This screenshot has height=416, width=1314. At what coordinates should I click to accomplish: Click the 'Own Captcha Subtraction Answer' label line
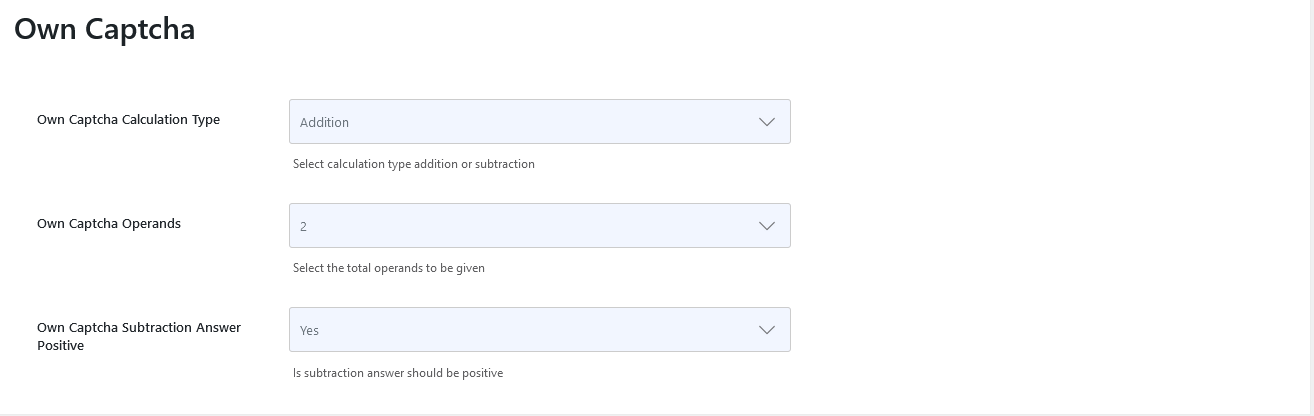[x=139, y=327]
